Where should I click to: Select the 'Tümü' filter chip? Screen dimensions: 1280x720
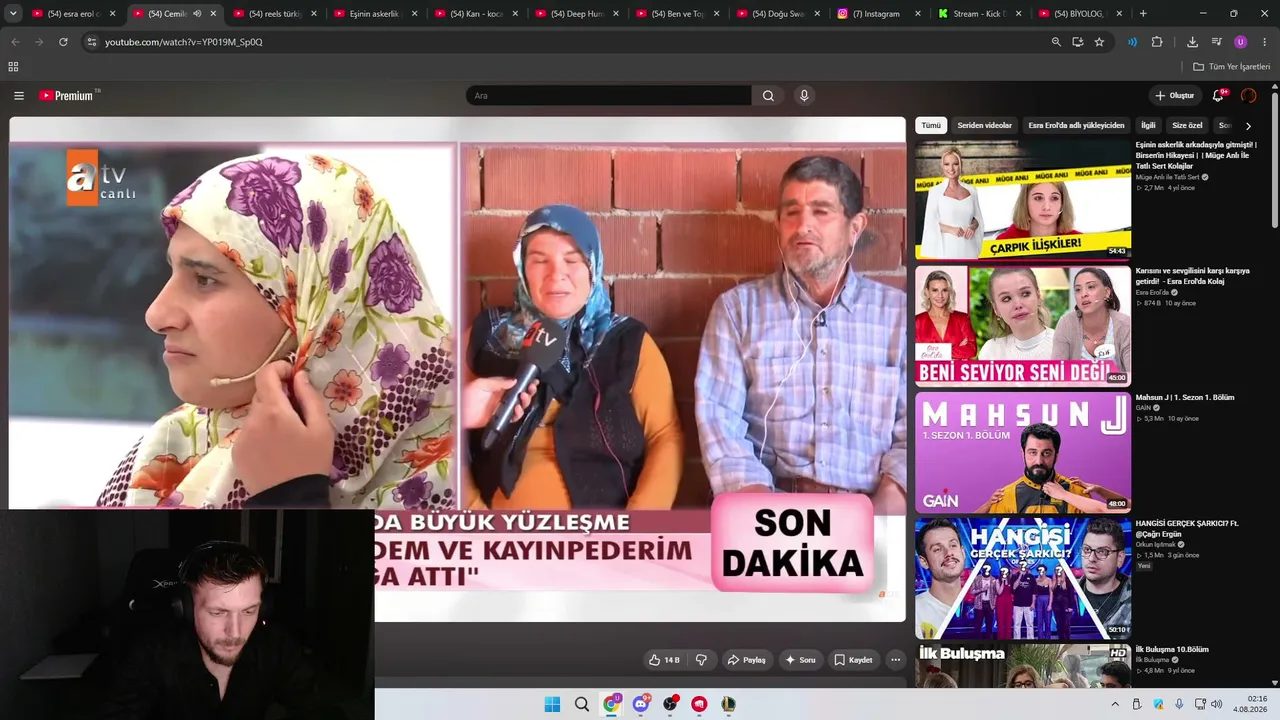tap(931, 126)
